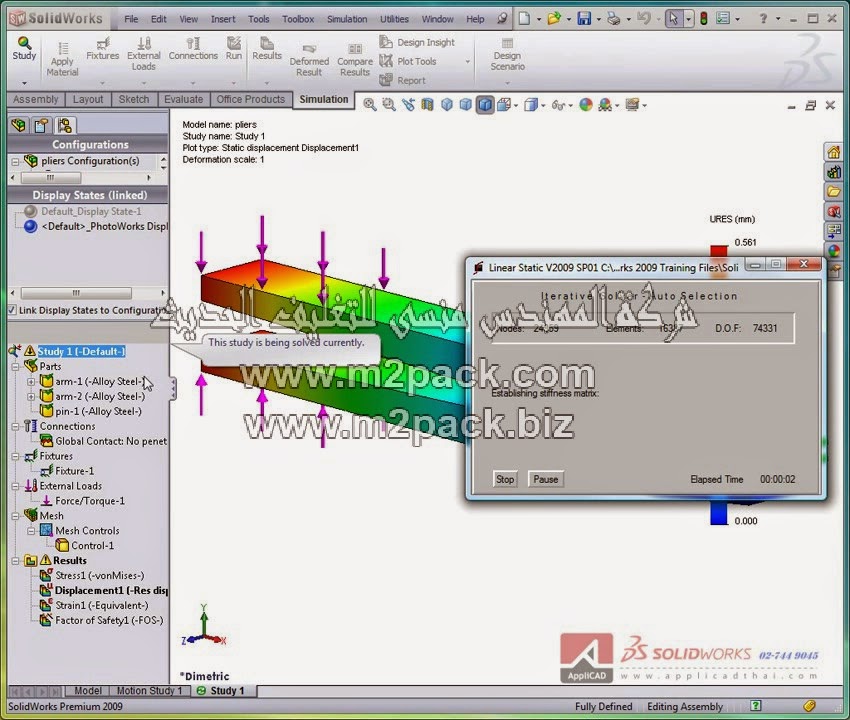Click the Open file folder icon
The width and height of the screenshot is (850, 720).
pyautogui.click(x=554, y=18)
